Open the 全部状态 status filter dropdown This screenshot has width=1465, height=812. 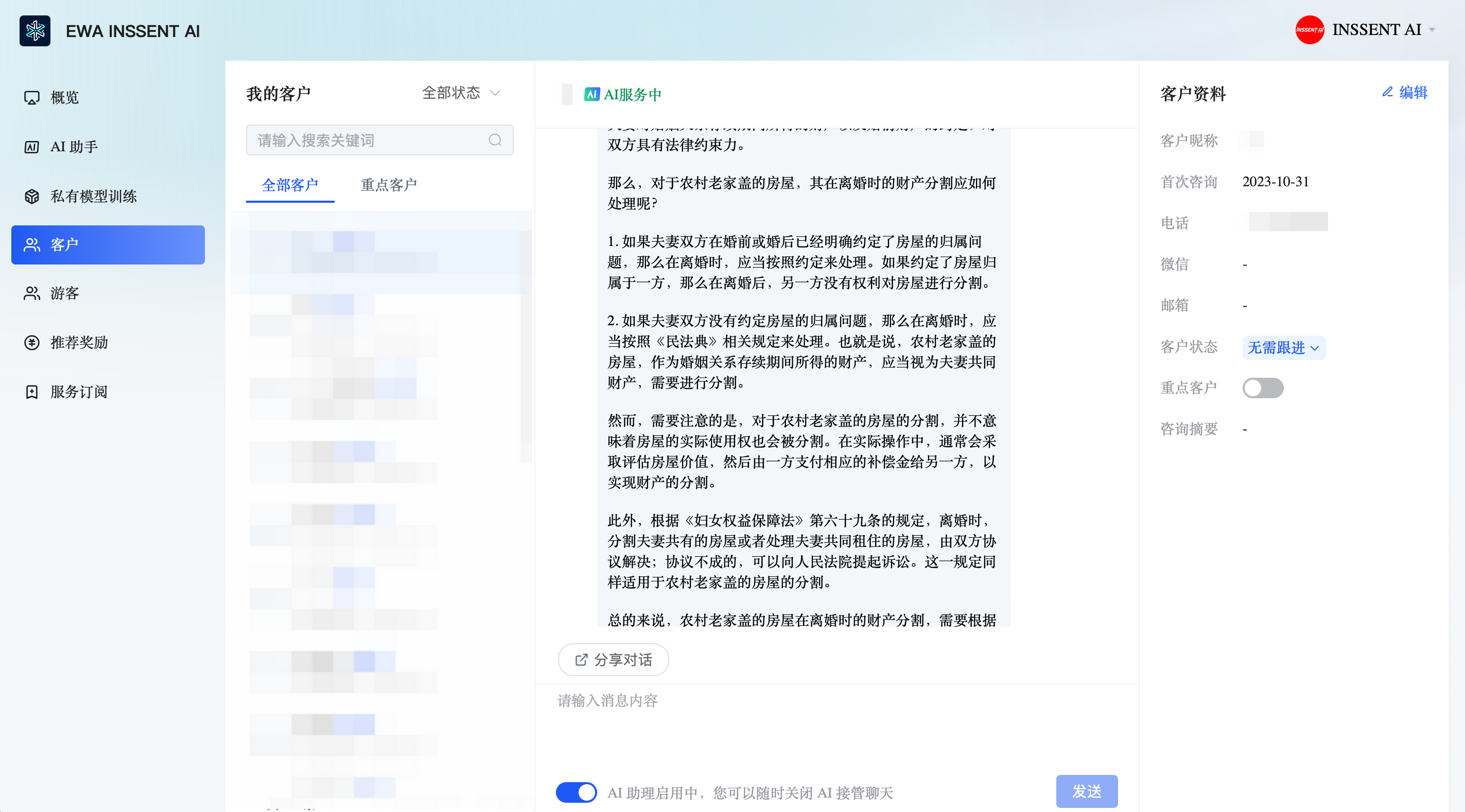point(461,93)
